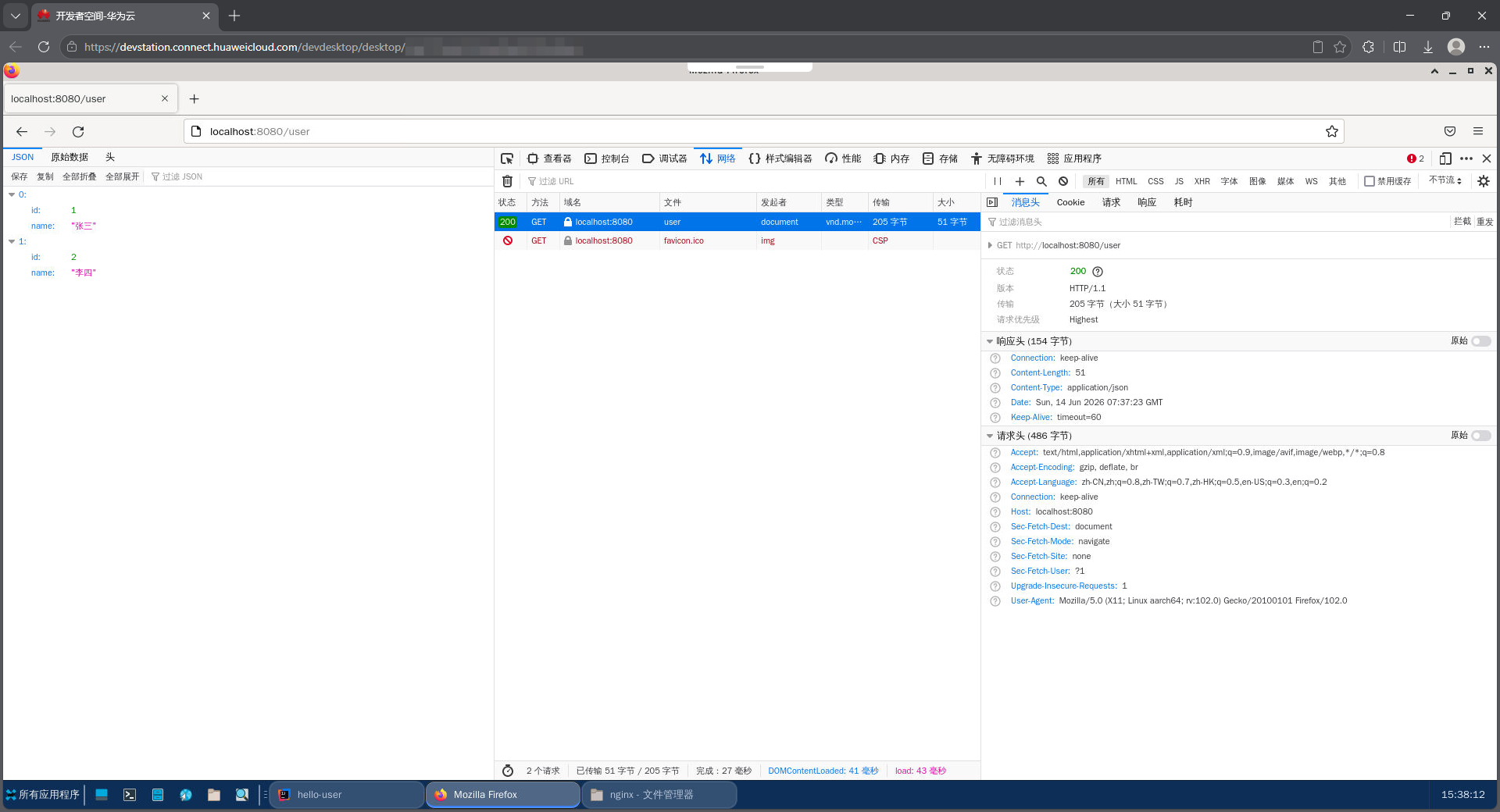Select the 所有 all filter button
The width and height of the screenshot is (1500, 812).
pos(1096,181)
